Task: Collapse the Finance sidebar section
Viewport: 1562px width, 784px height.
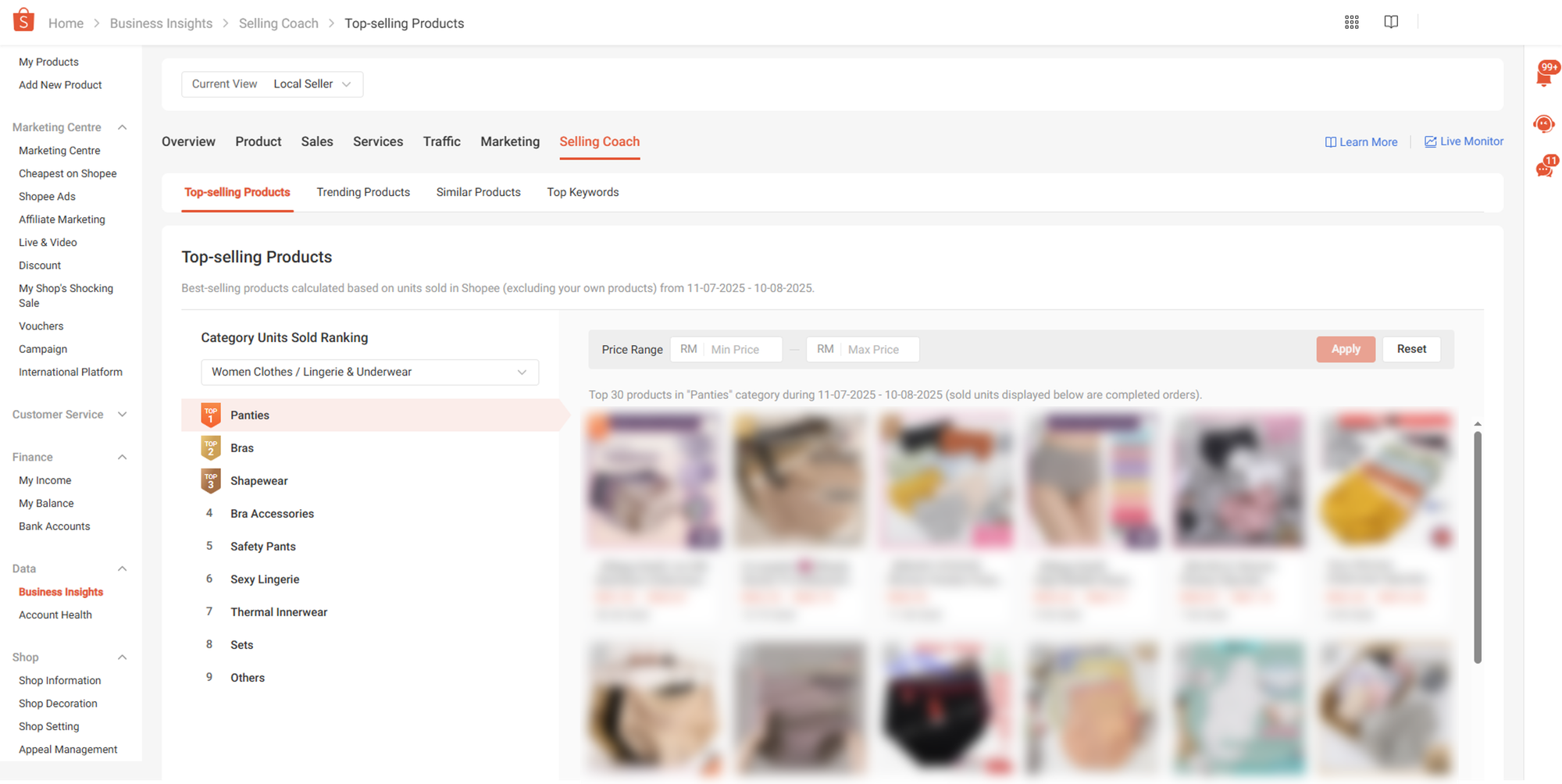Action: pyautogui.click(x=122, y=458)
